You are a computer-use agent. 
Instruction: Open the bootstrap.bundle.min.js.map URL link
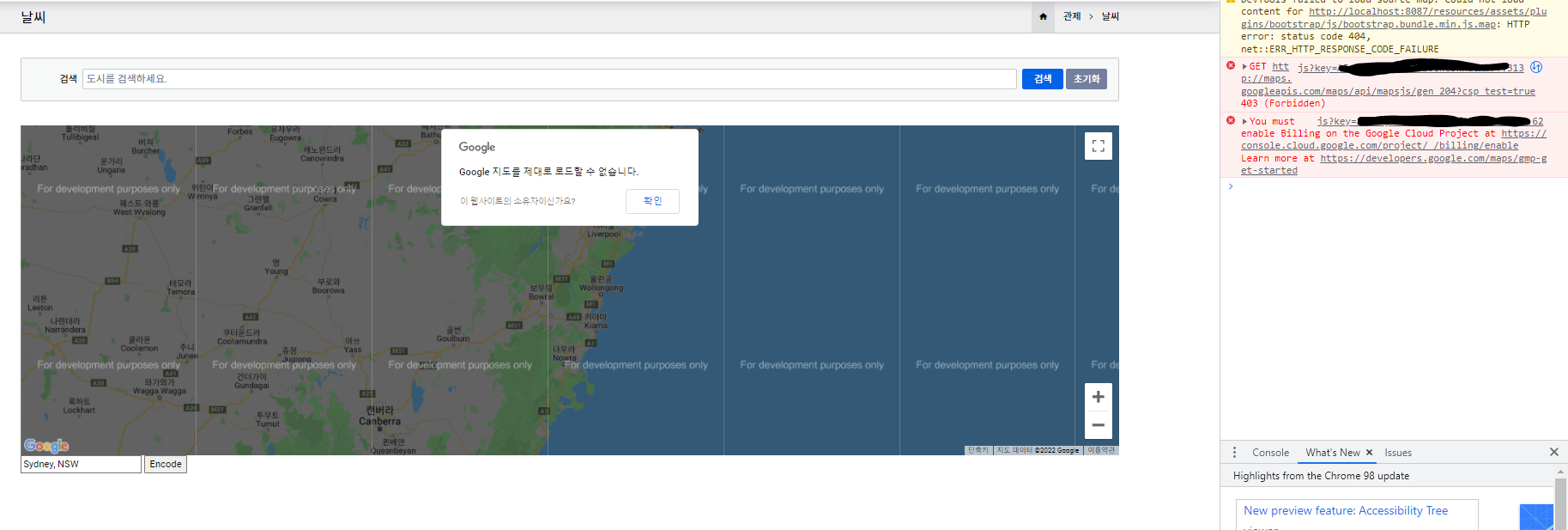[x=1394, y=18]
